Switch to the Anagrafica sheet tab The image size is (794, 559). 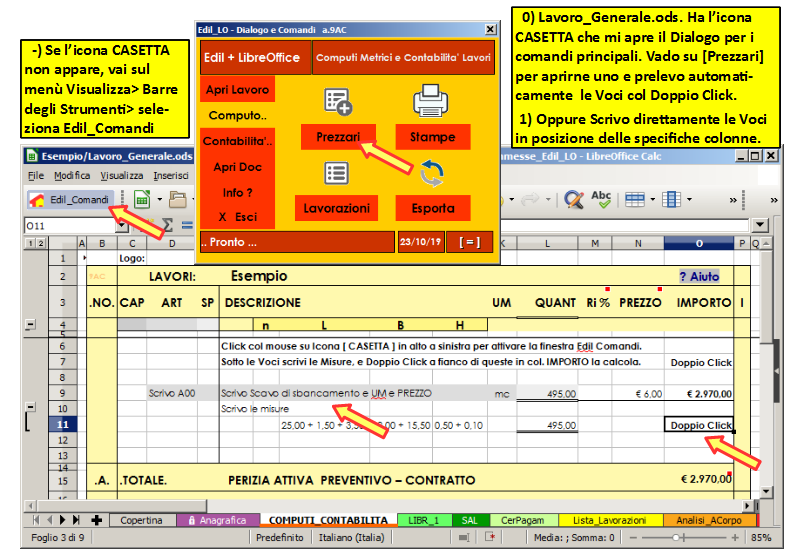(218, 520)
